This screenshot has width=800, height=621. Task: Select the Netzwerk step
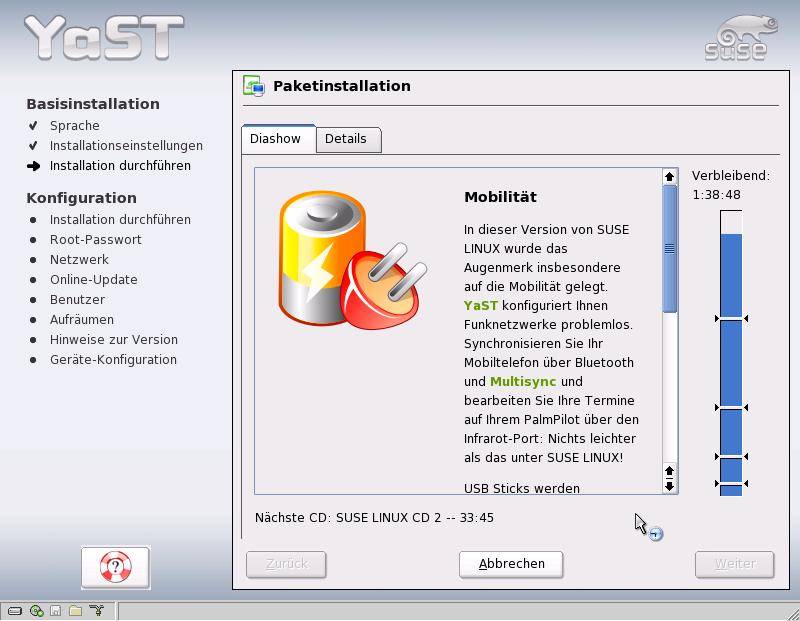point(79,260)
